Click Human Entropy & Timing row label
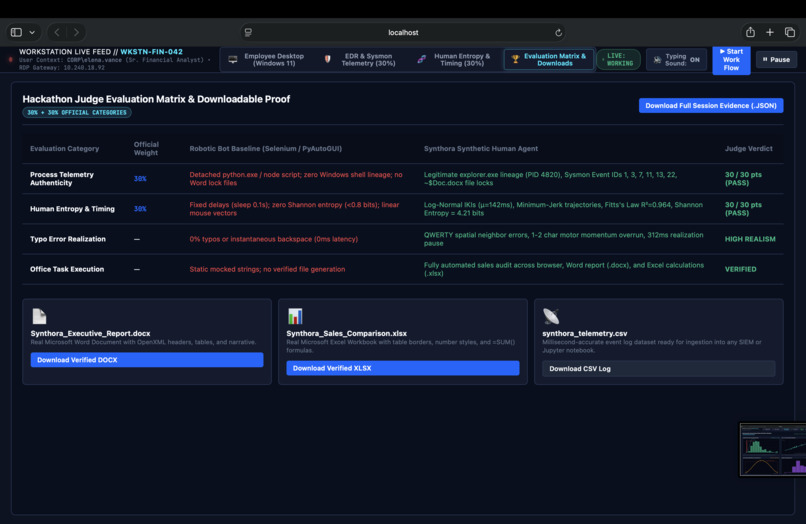The height and width of the screenshot is (524, 806). click(72, 209)
